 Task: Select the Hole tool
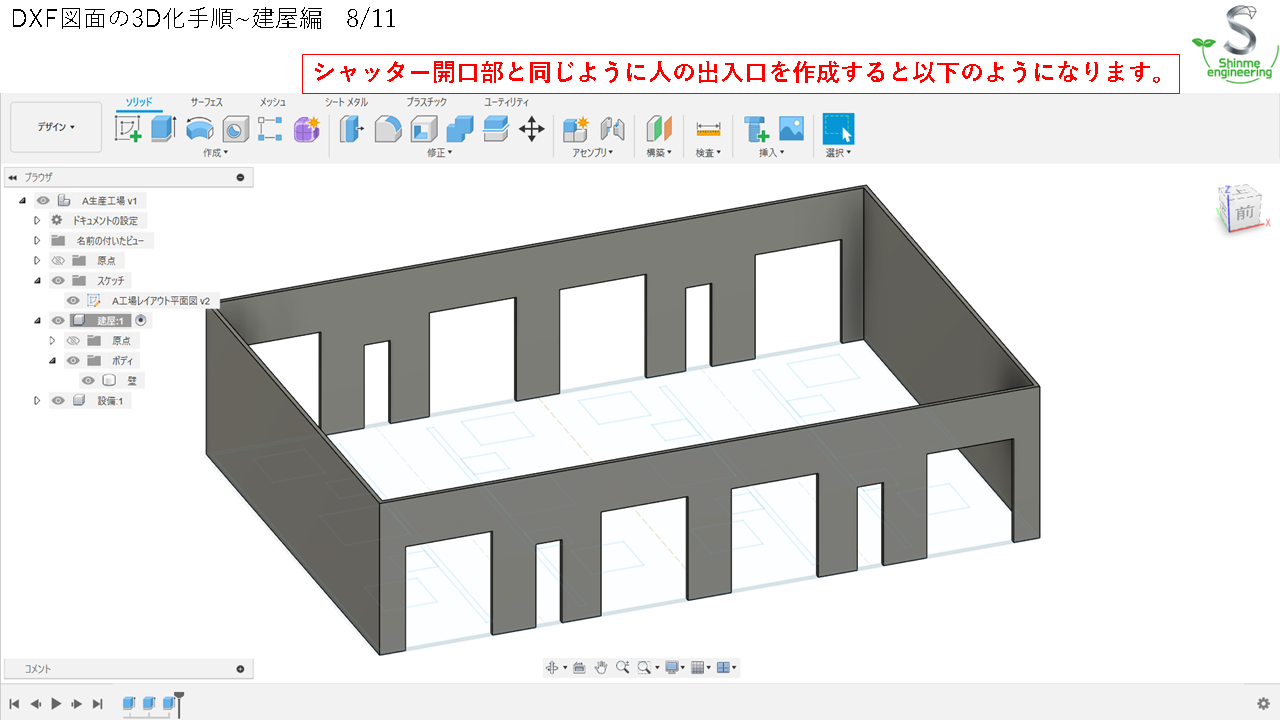(233, 128)
